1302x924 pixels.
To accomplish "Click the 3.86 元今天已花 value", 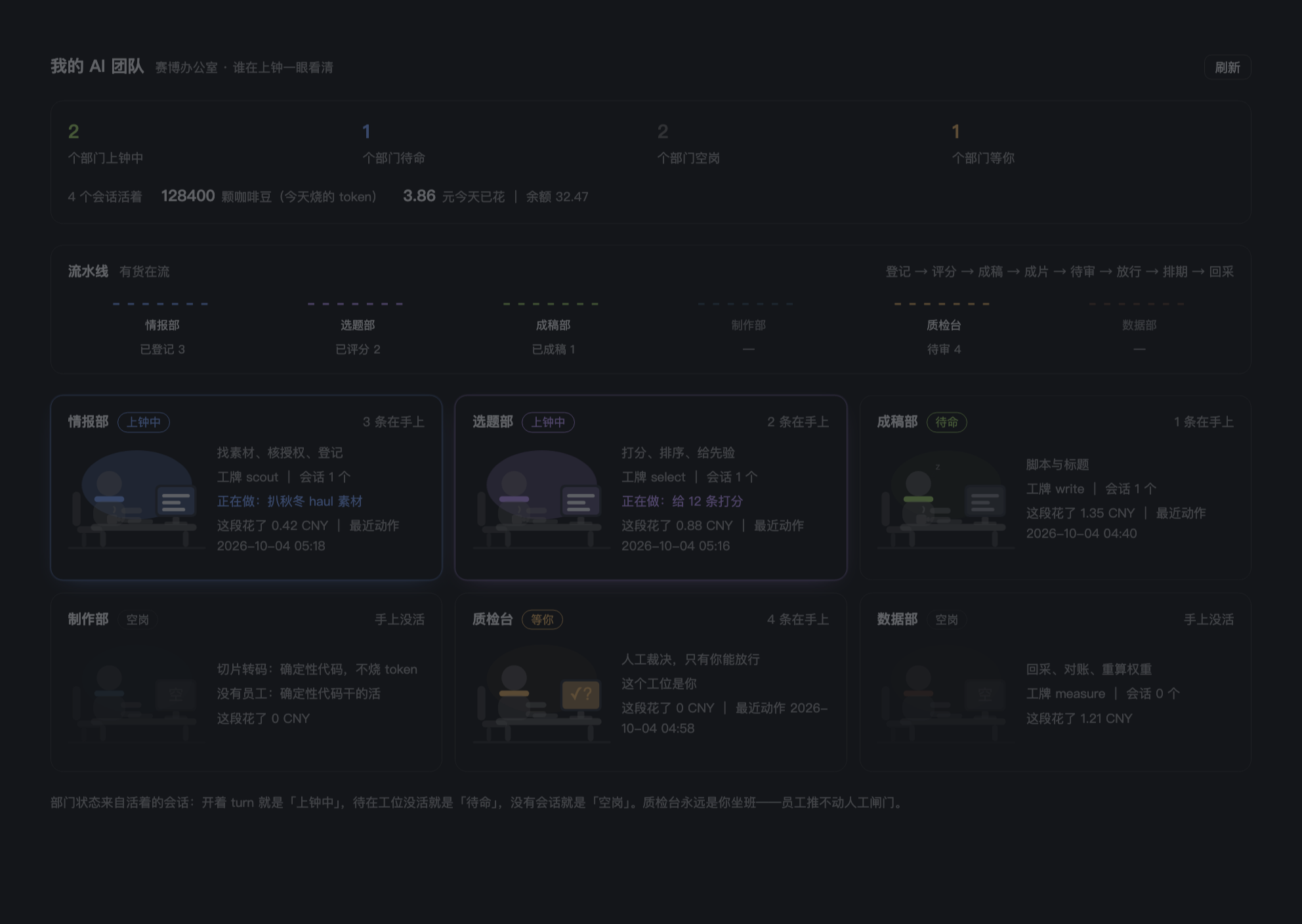I will click(453, 196).
